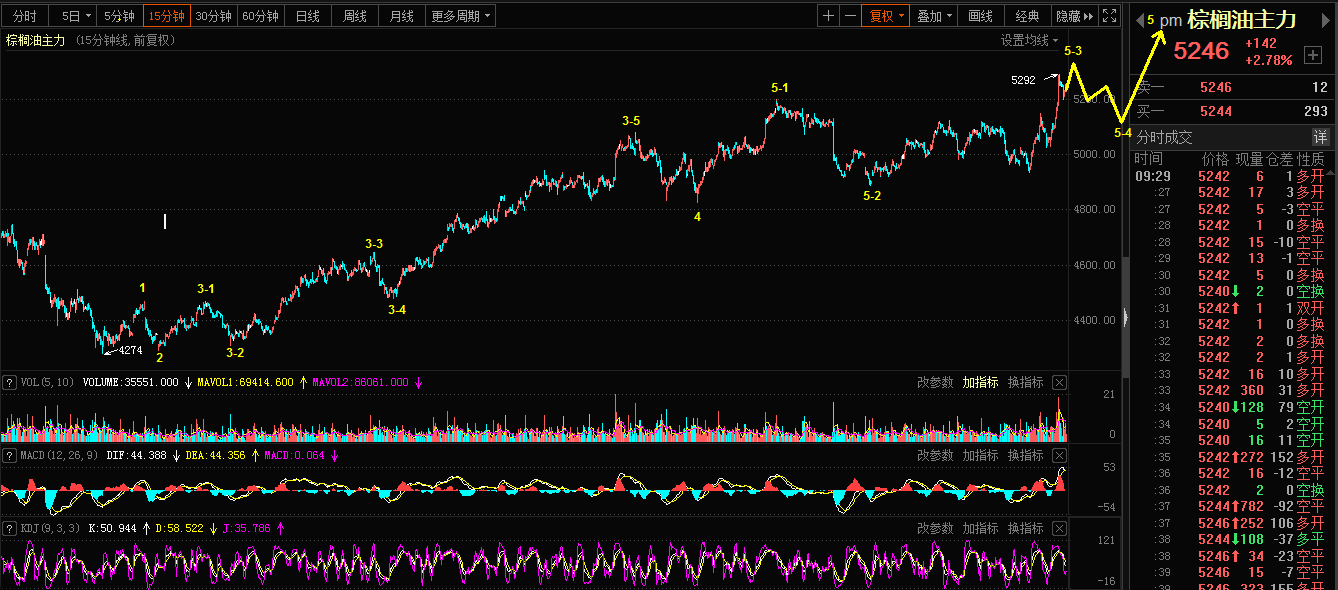Open the 叠加 overlay dropdown
The height and width of the screenshot is (590, 1338).
[x=934, y=16]
